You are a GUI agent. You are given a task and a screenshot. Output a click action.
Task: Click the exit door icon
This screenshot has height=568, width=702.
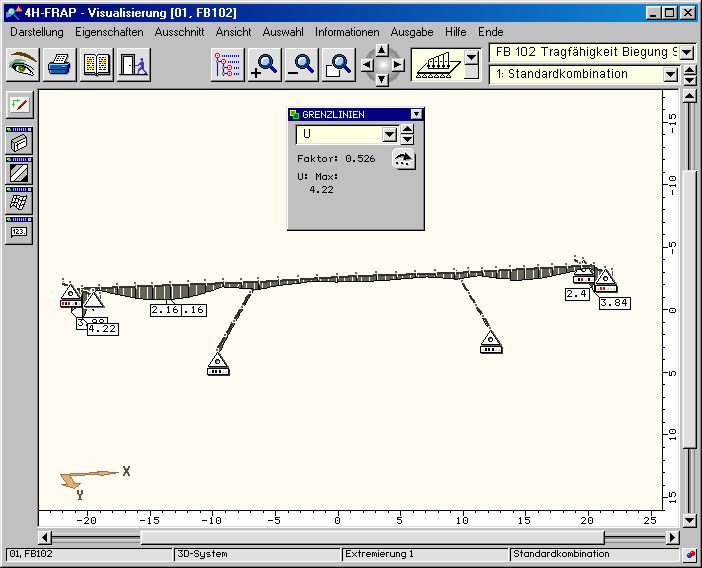point(132,65)
